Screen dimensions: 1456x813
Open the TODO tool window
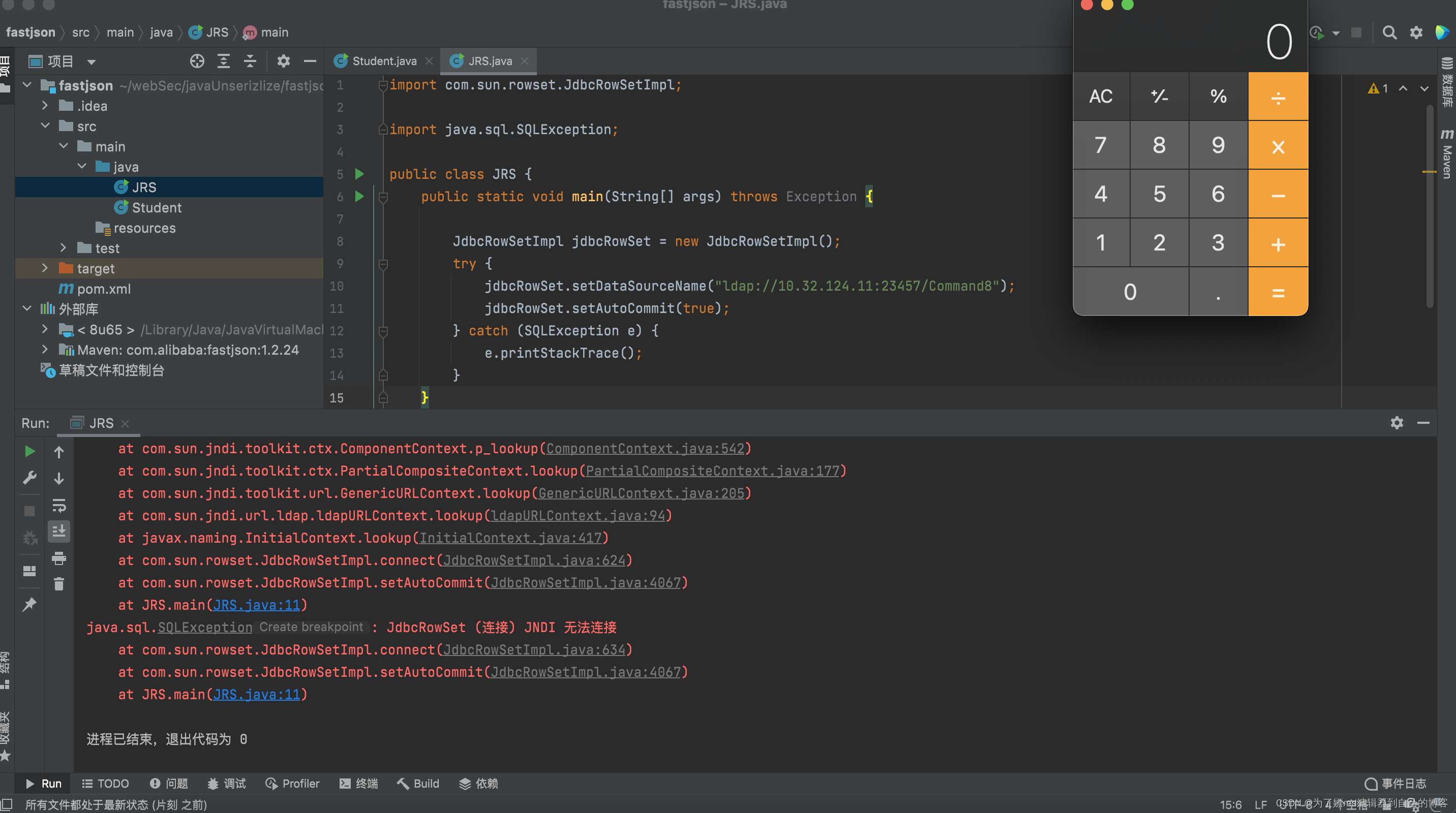[105, 784]
